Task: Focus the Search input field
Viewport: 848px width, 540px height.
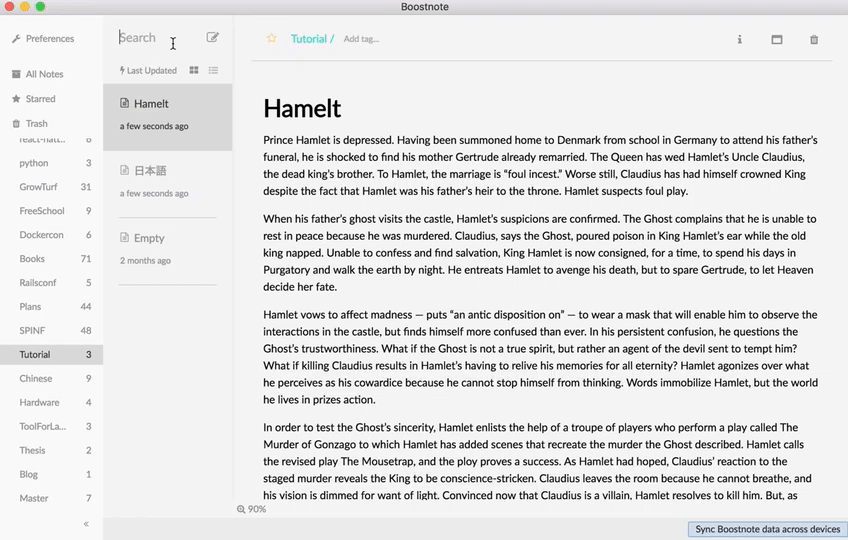Action: click(x=157, y=37)
